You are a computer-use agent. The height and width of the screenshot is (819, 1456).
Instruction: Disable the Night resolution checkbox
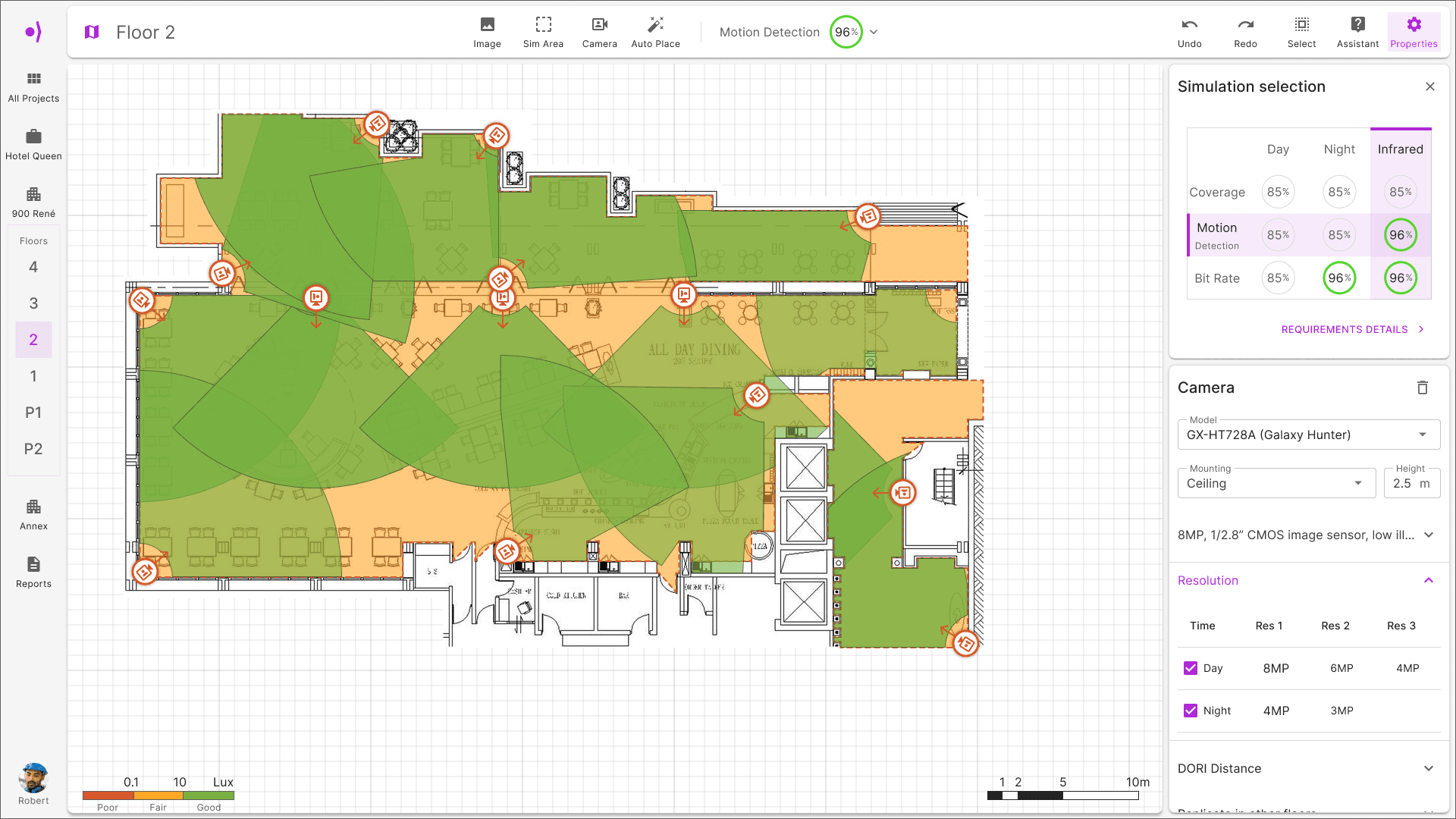tap(1191, 711)
